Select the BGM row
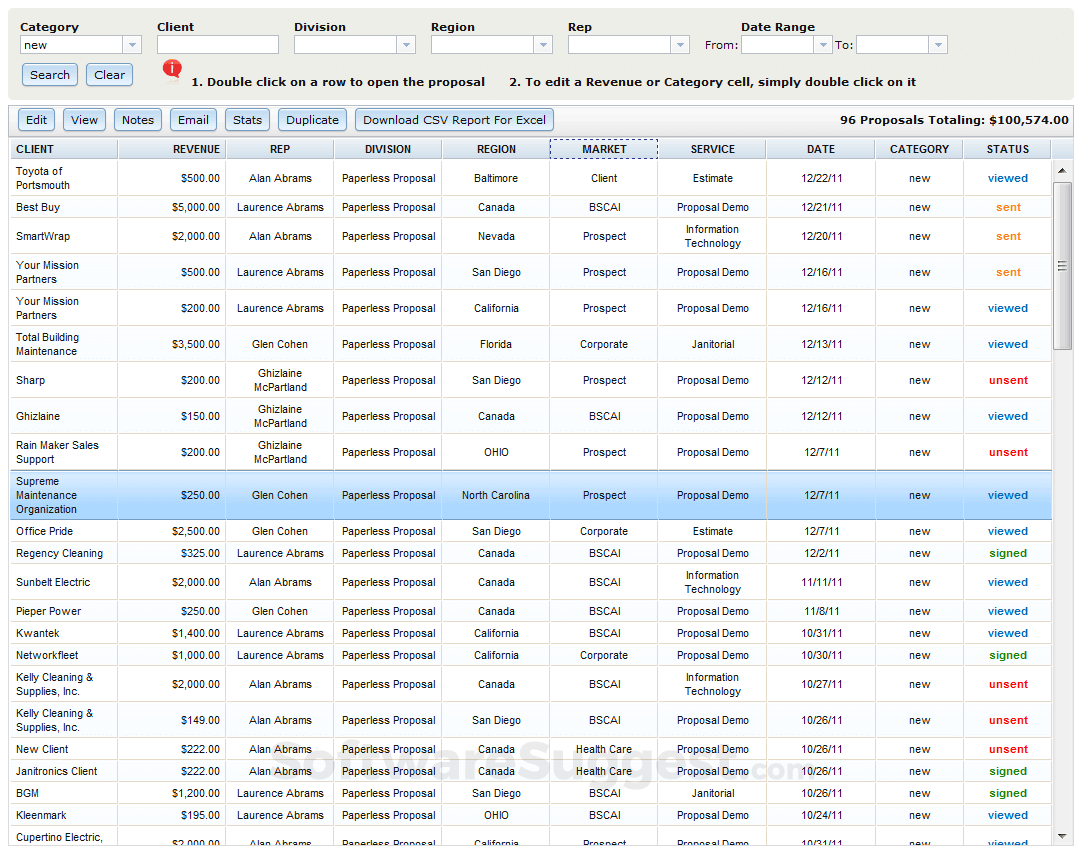 coord(530,793)
